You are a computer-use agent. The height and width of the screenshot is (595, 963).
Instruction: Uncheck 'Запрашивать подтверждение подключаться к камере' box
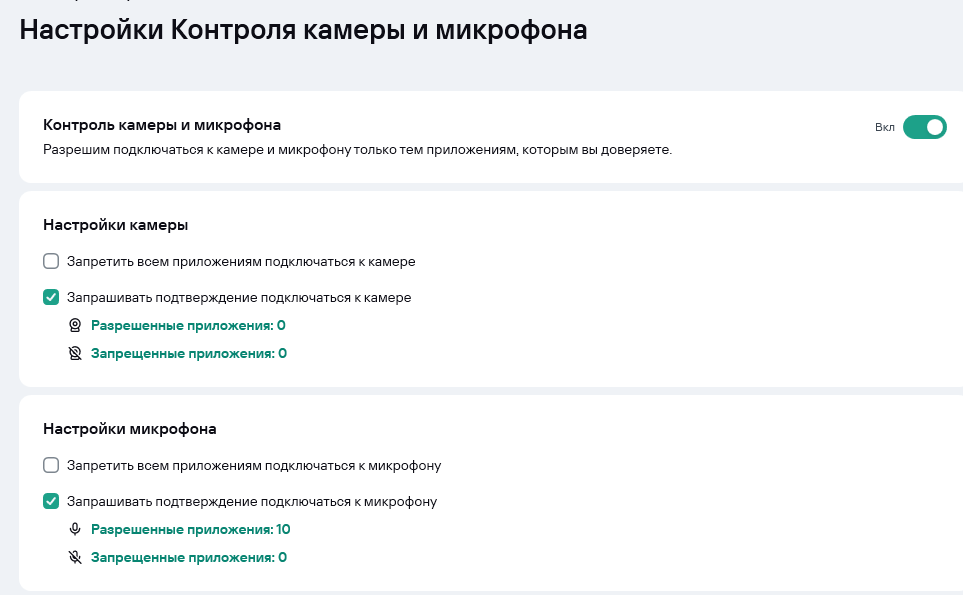click(51, 297)
